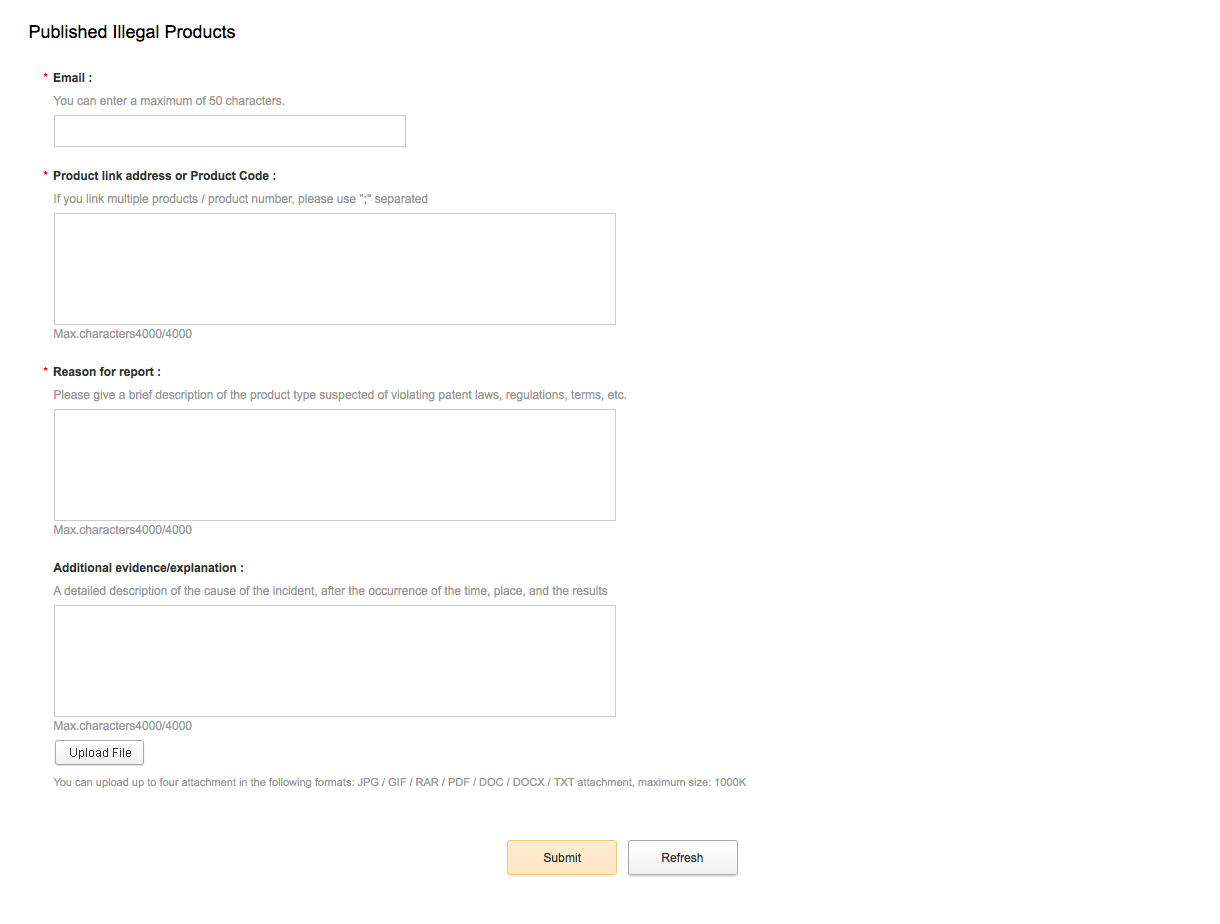Click the red required asterisk beside Email

coord(45,78)
